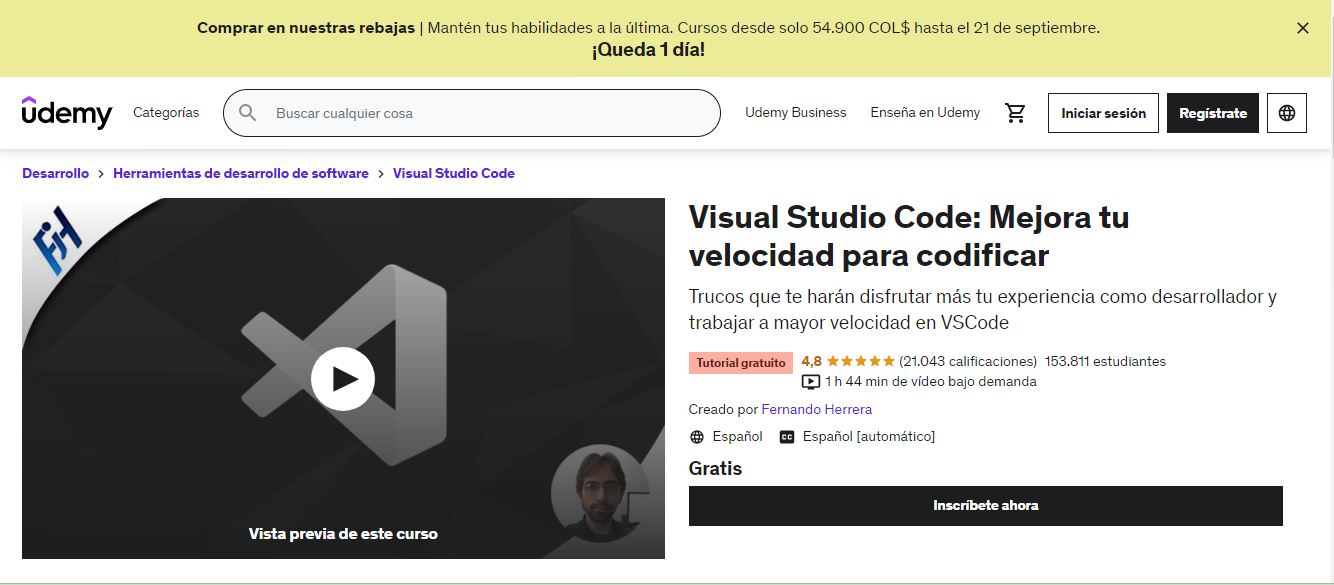
Task: Open Enseña en Udemy link
Action: pos(925,113)
